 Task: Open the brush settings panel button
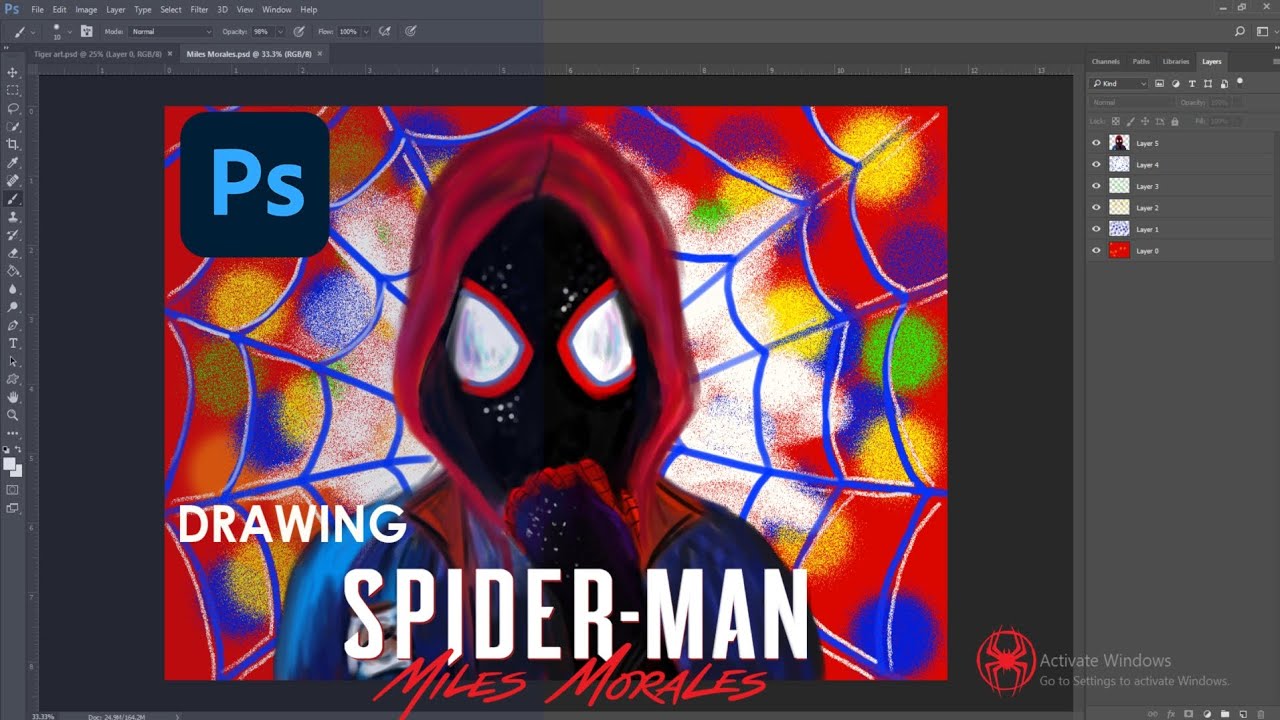pyautogui.click(x=87, y=32)
